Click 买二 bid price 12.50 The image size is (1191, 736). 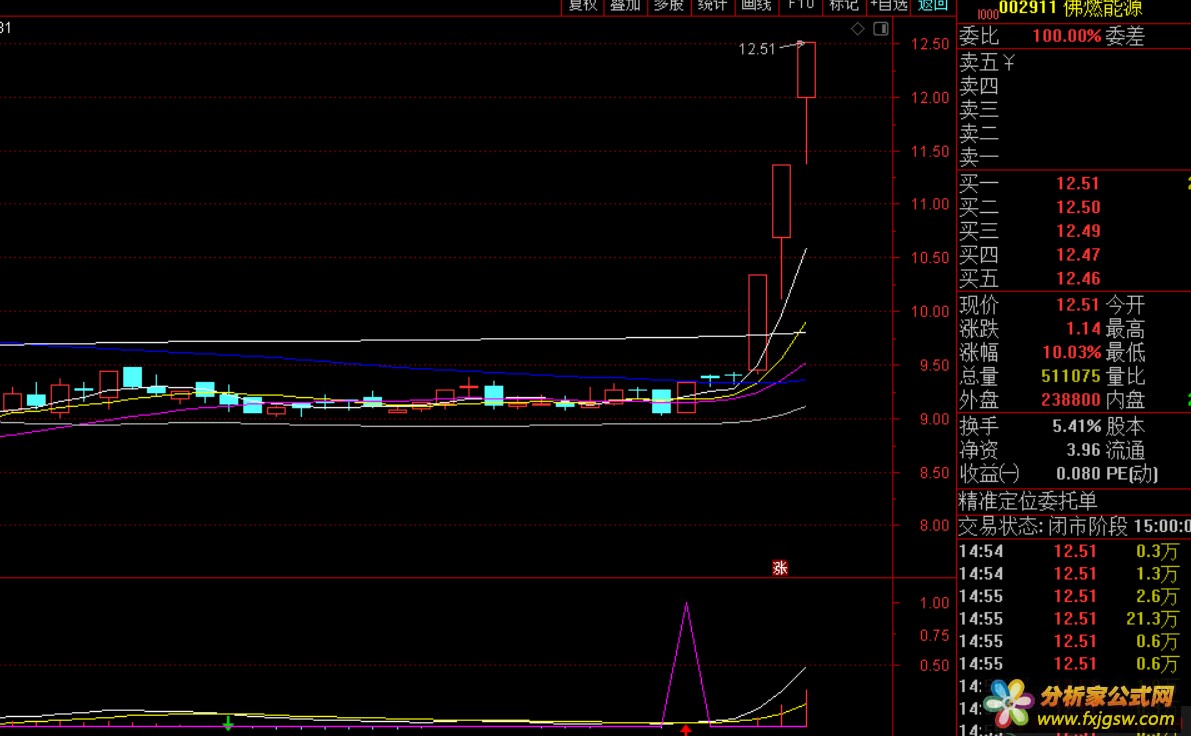click(1078, 207)
